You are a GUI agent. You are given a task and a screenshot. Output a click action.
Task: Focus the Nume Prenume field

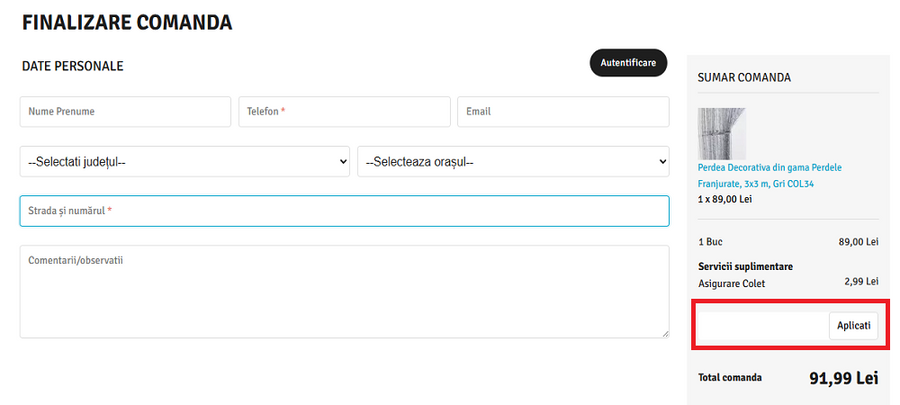[125, 112]
